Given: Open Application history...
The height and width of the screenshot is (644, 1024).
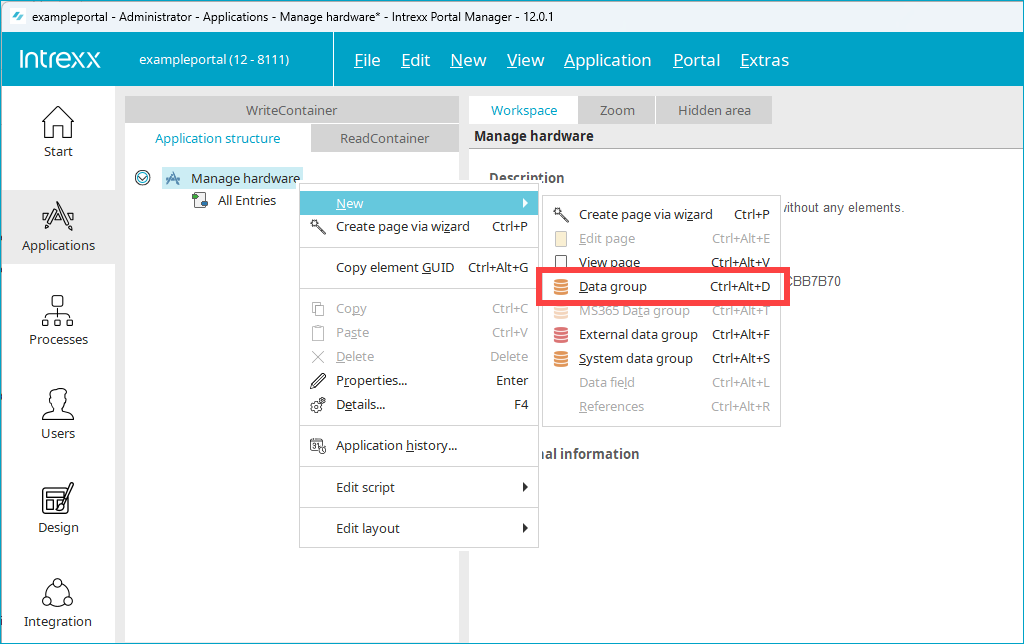Looking at the screenshot, I should pos(419,446).
